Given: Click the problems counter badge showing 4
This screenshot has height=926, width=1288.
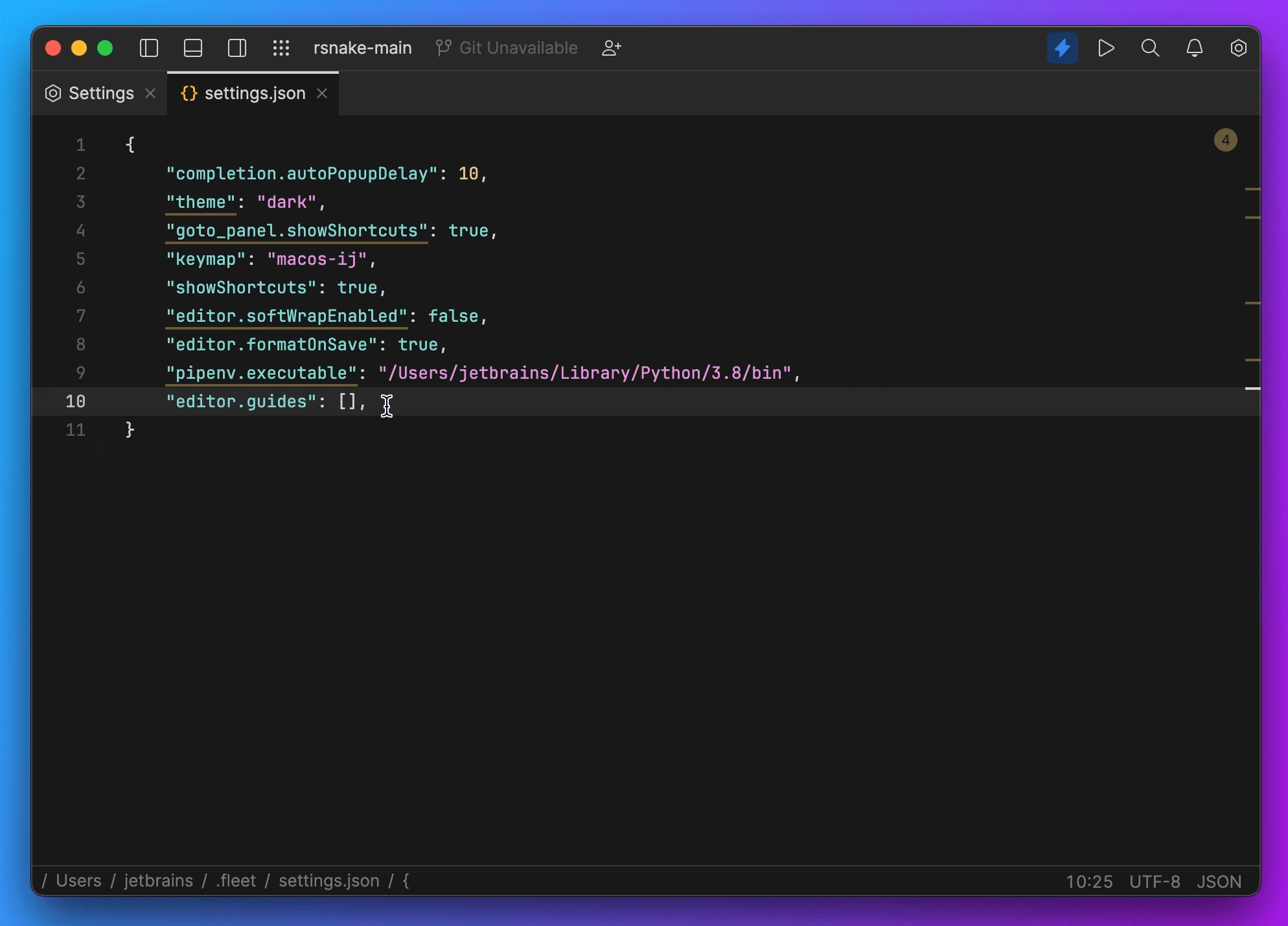Looking at the screenshot, I should click(1225, 140).
